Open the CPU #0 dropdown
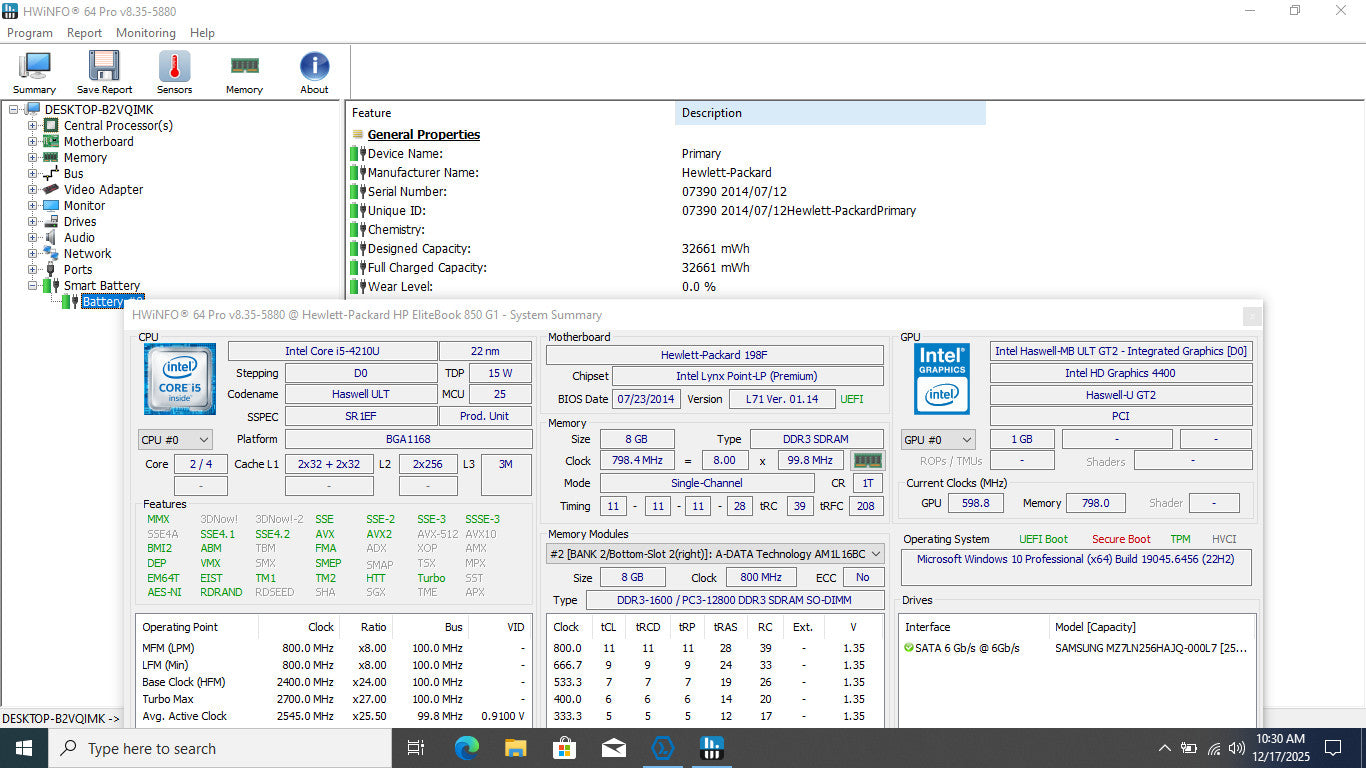Screen dimensions: 1366x768 point(176,439)
